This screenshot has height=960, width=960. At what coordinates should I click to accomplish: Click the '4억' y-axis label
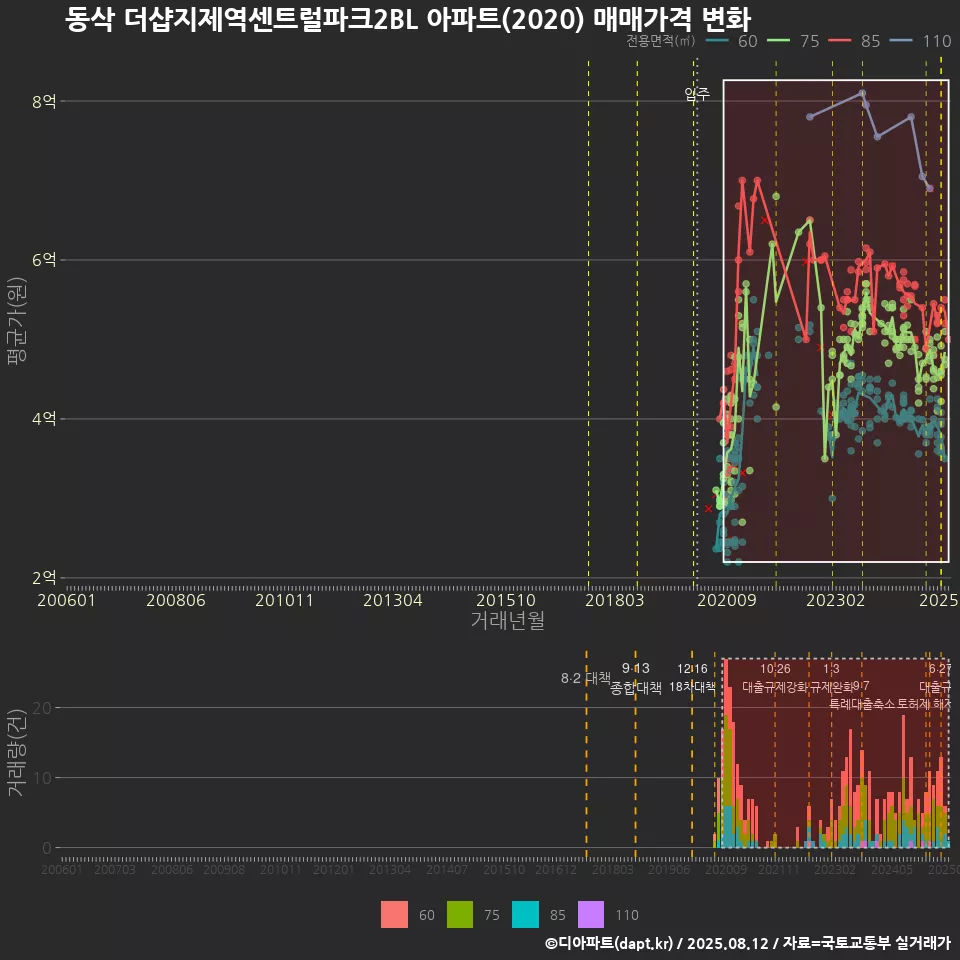[x=44, y=419]
